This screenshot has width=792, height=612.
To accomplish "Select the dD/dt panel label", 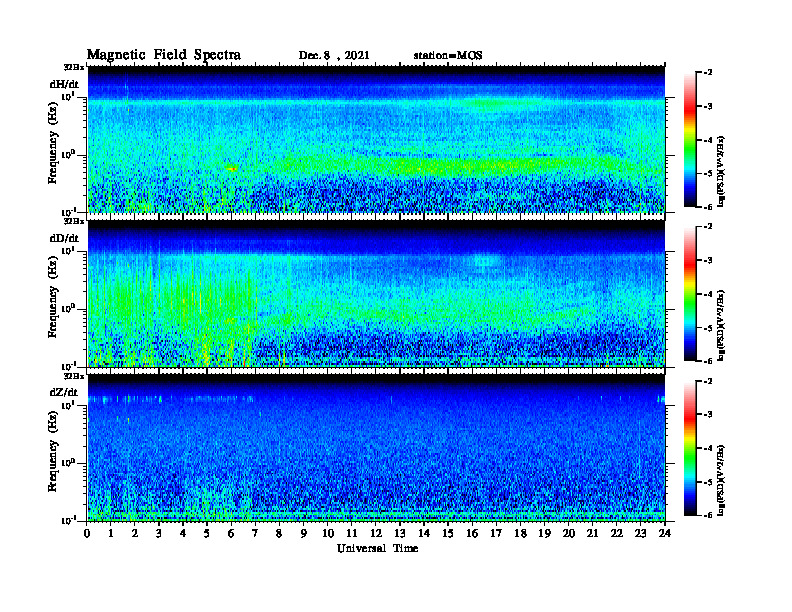I will [x=64, y=238].
